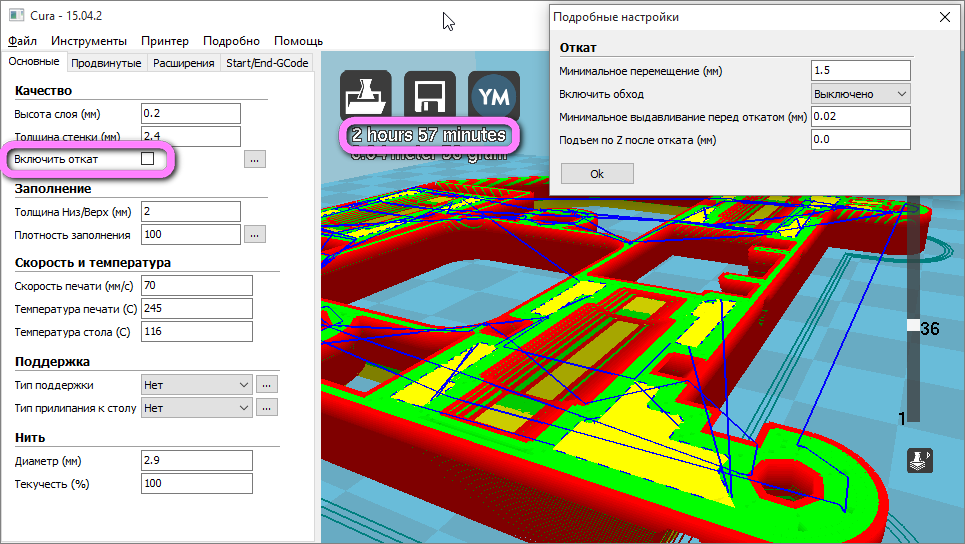Click '...' button next to Тип поддержки

[x=266, y=384]
